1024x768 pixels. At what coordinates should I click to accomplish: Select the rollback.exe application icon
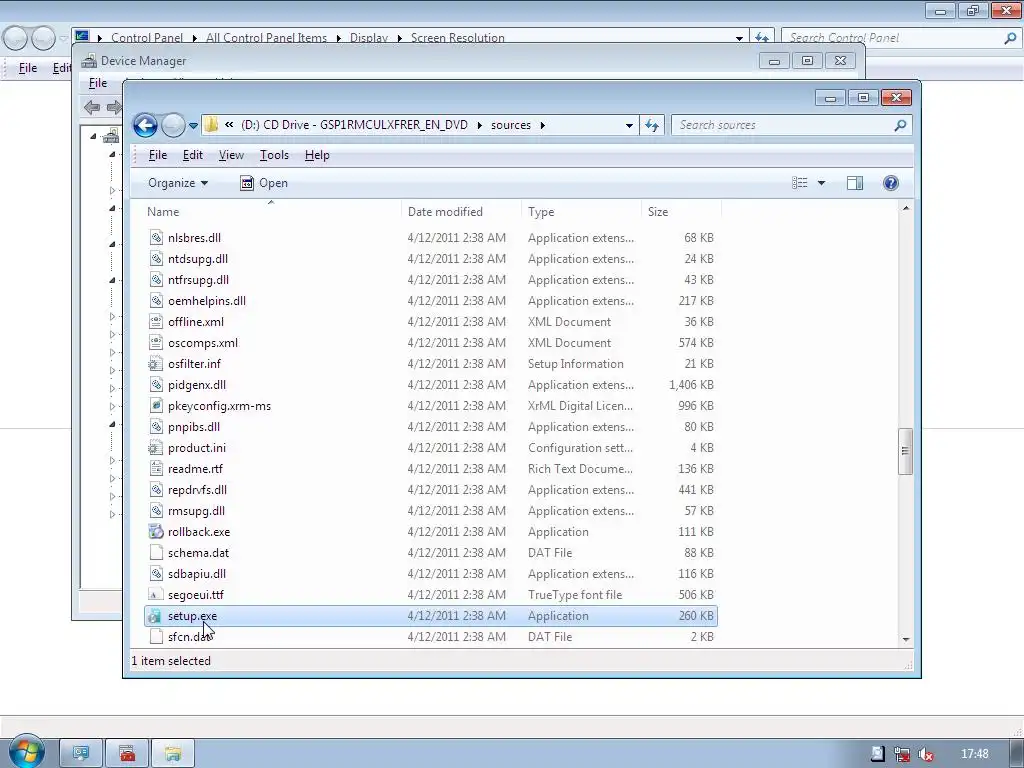(155, 532)
